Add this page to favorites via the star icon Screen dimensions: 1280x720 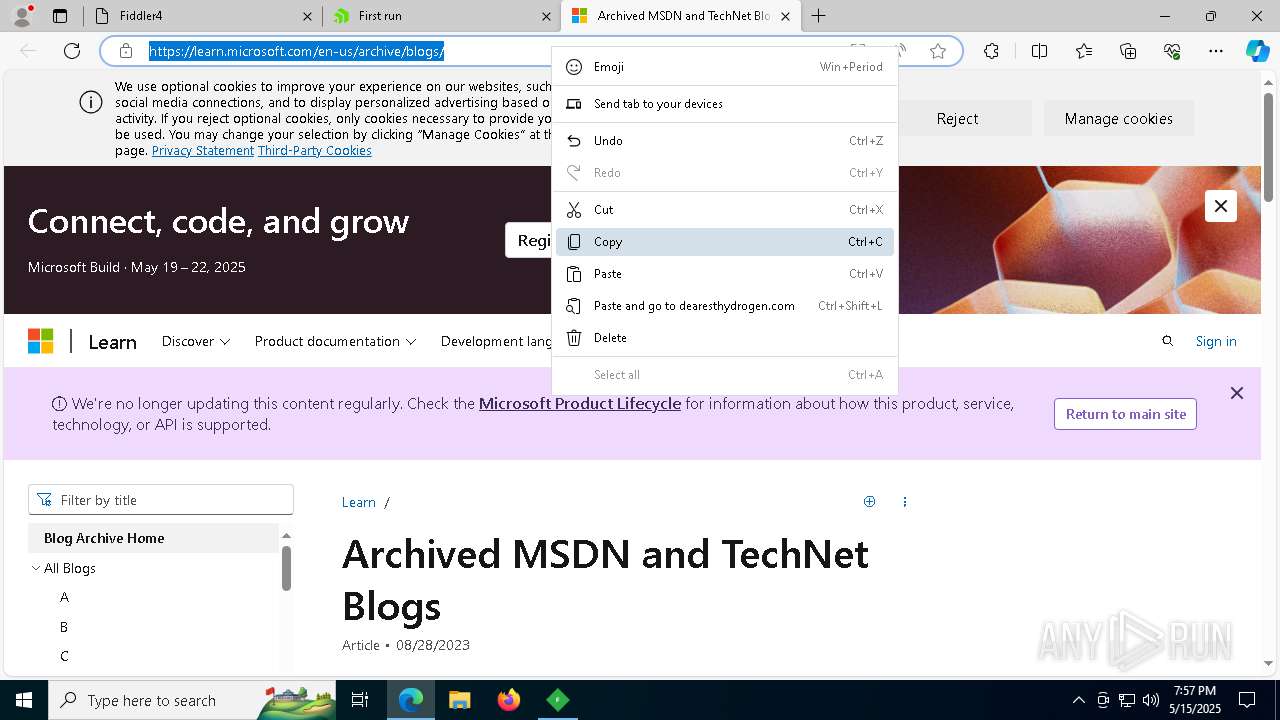pos(938,51)
